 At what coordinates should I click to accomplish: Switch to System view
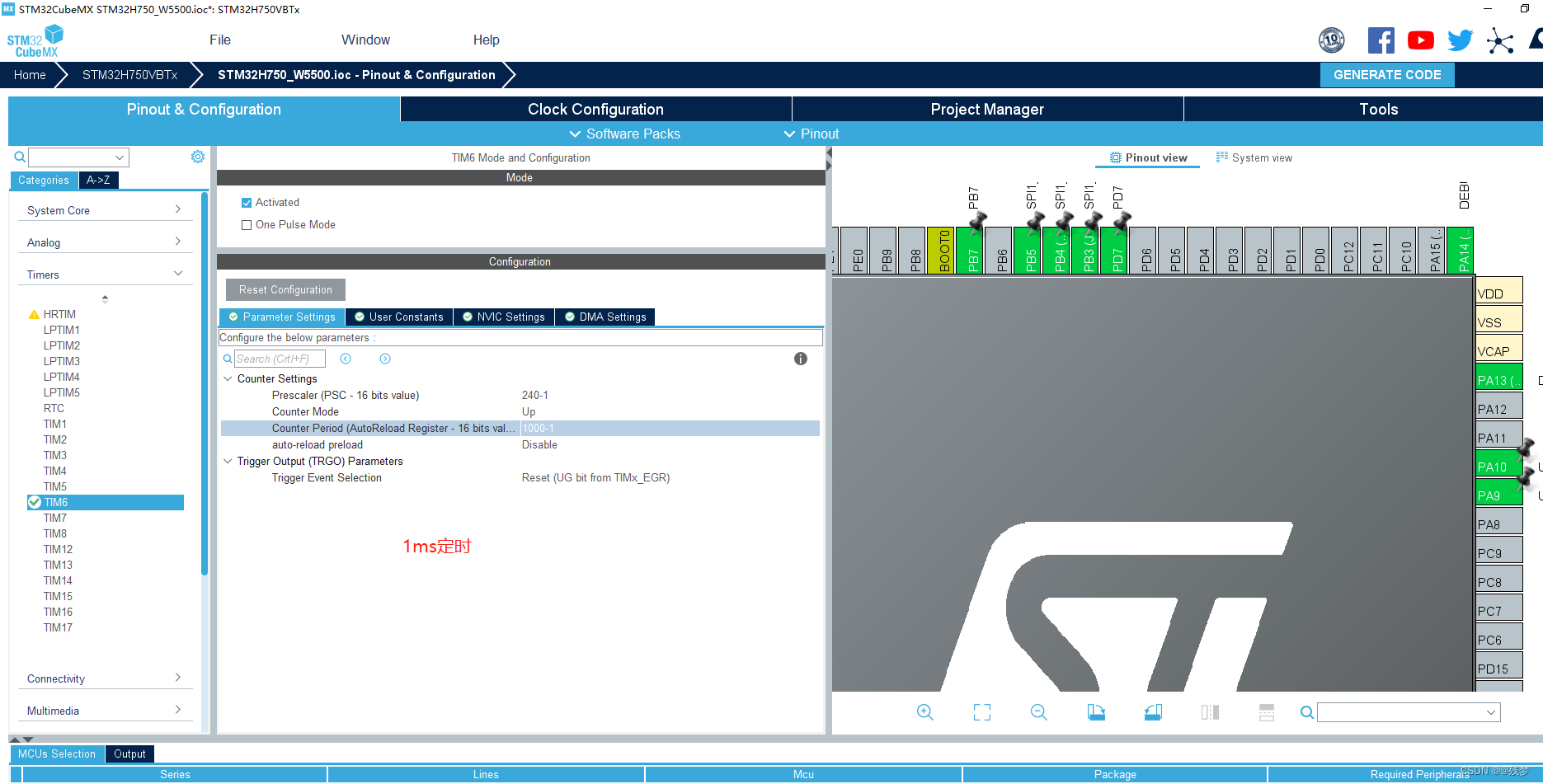point(1254,157)
